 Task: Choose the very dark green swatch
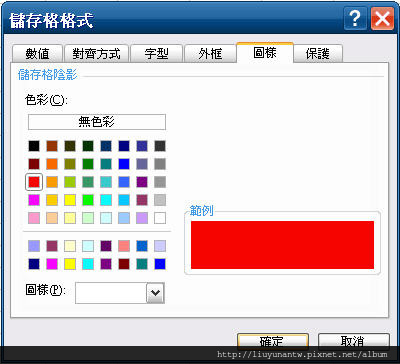88,146
